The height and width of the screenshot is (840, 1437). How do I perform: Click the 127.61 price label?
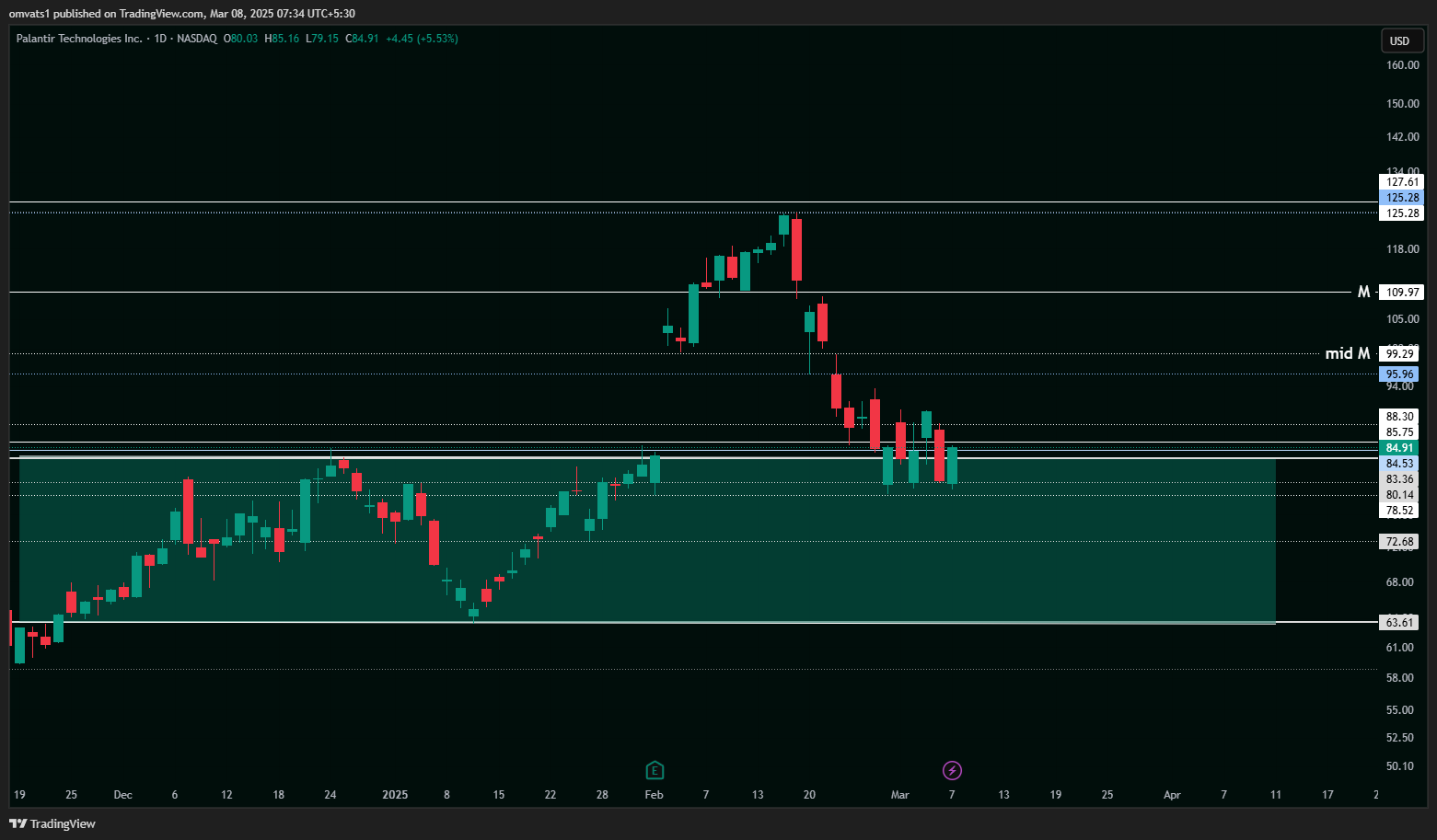[1401, 182]
